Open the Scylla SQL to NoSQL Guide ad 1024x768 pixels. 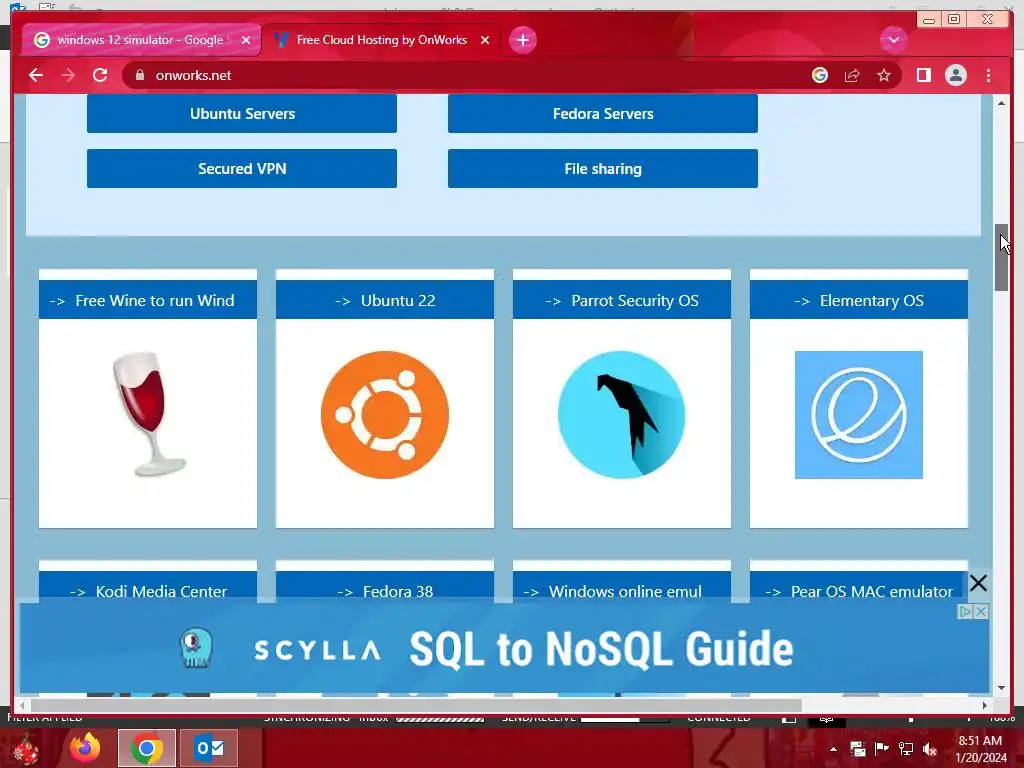(504, 648)
